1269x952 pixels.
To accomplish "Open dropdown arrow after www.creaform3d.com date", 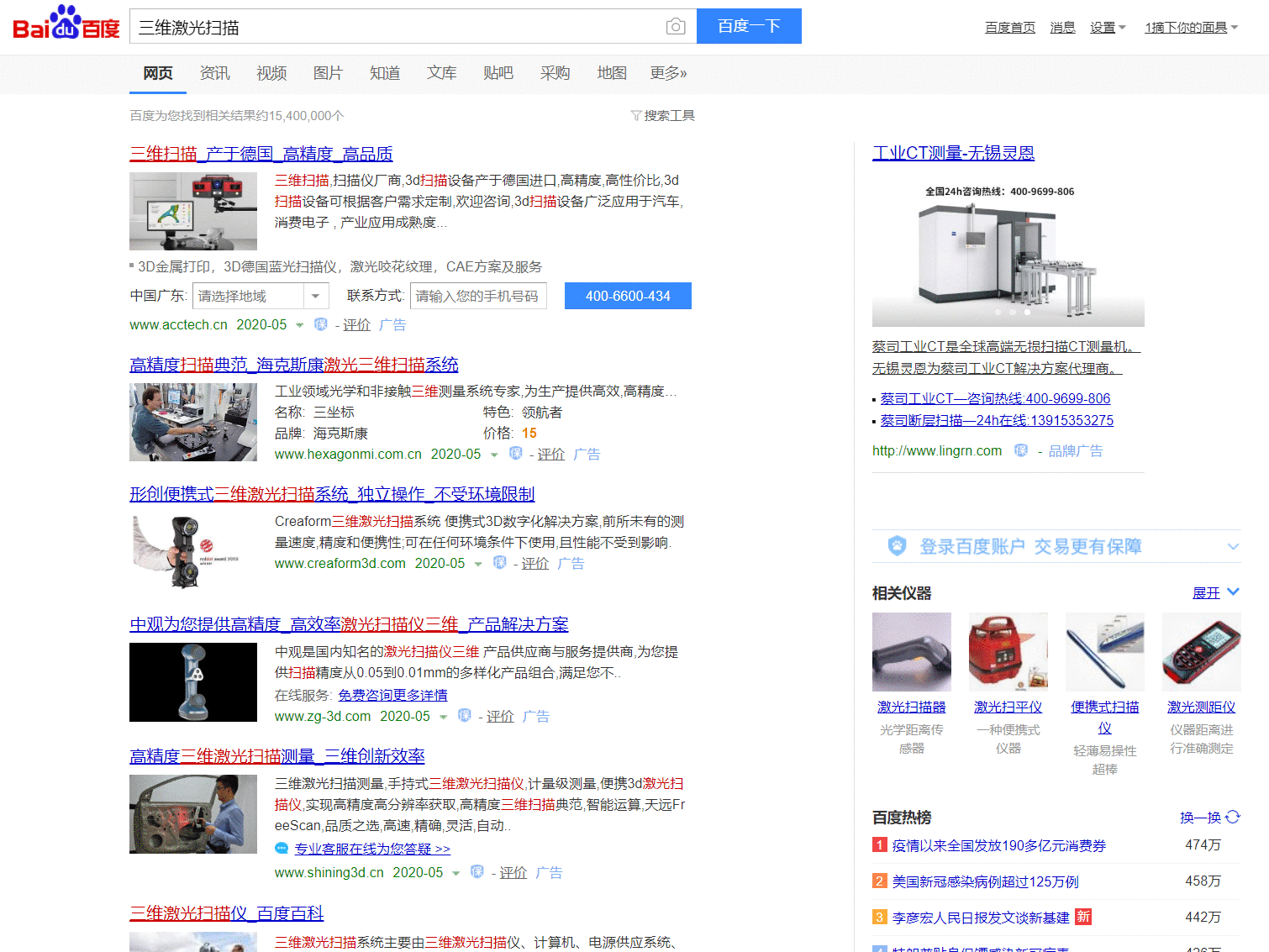I will [478, 564].
